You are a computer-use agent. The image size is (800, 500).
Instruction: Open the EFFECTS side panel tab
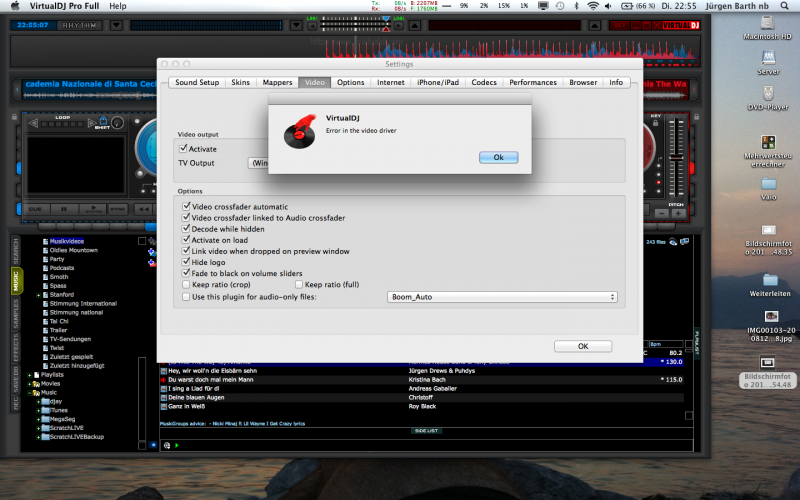tap(16, 347)
